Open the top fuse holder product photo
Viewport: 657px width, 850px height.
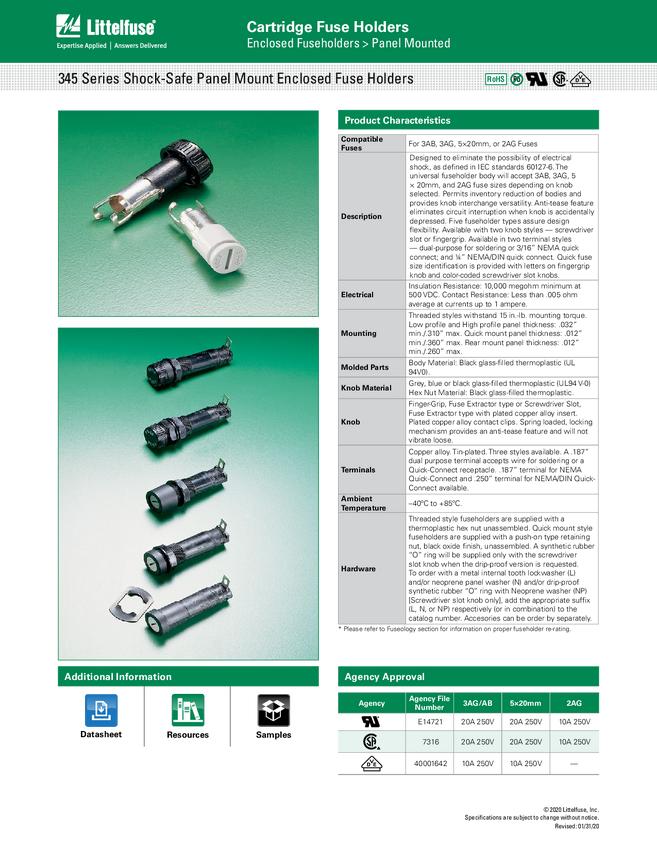(x=188, y=214)
